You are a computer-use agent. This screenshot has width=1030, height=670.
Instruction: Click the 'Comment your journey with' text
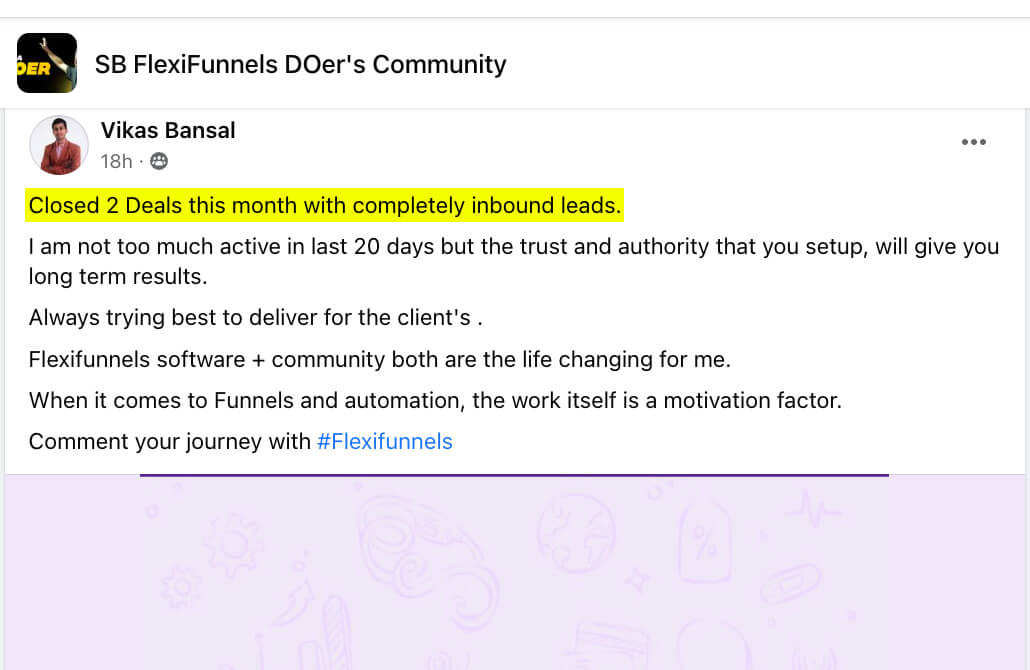tap(170, 441)
